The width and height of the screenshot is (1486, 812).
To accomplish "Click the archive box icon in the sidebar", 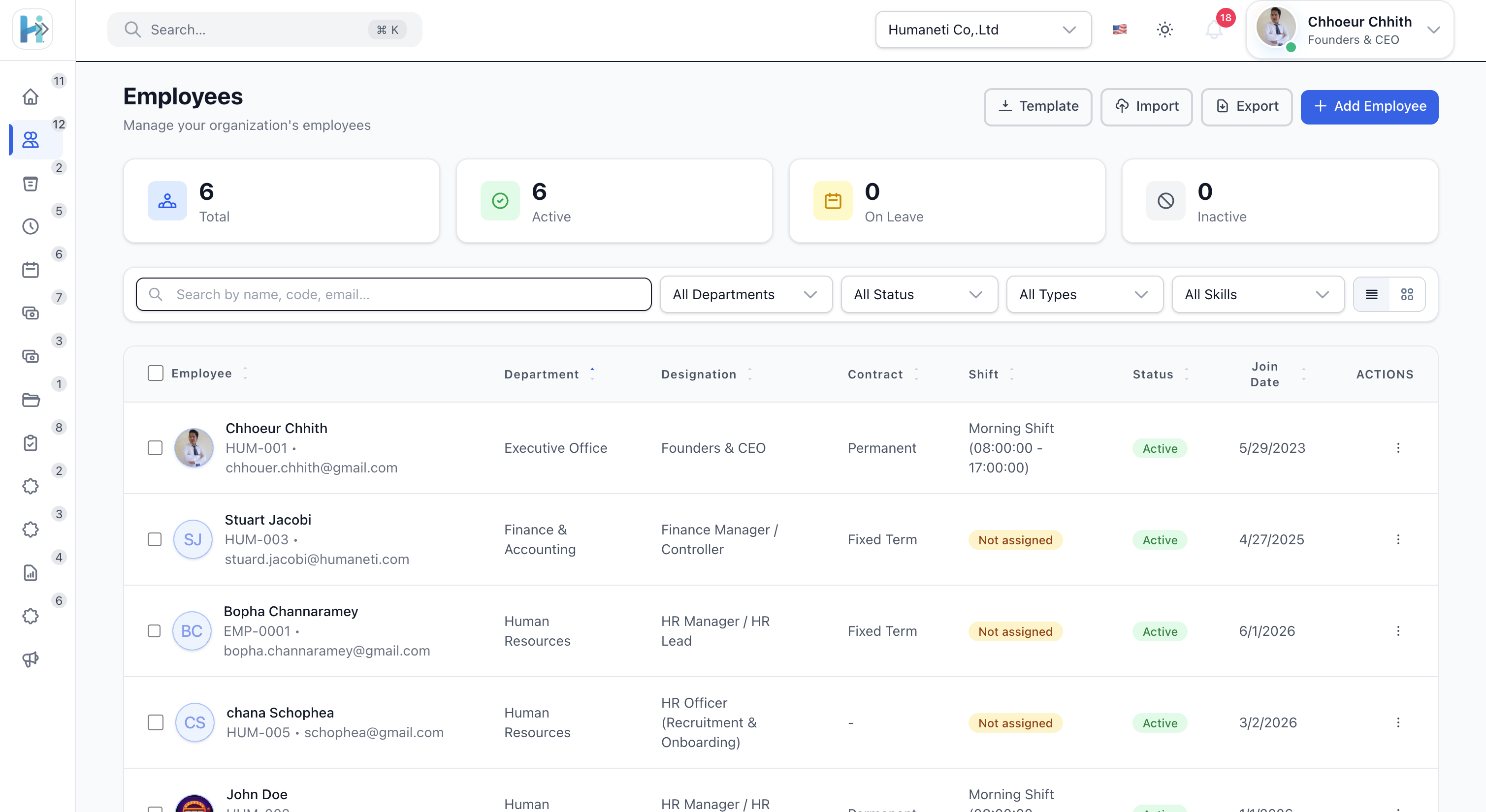I will coord(31,184).
